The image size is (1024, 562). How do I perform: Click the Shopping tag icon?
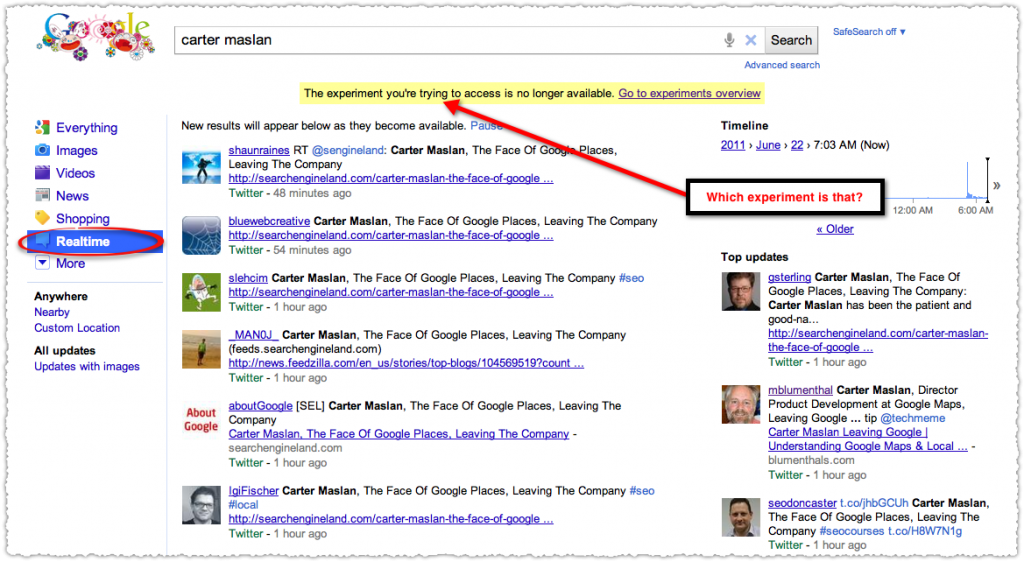point(42,218)
